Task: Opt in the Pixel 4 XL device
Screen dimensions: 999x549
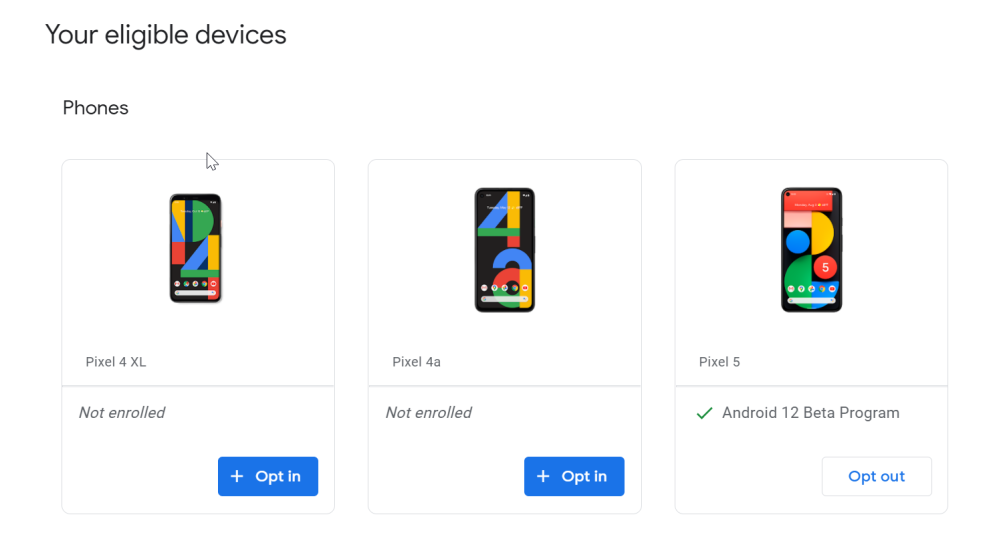Action: click(x=268, y=477)
